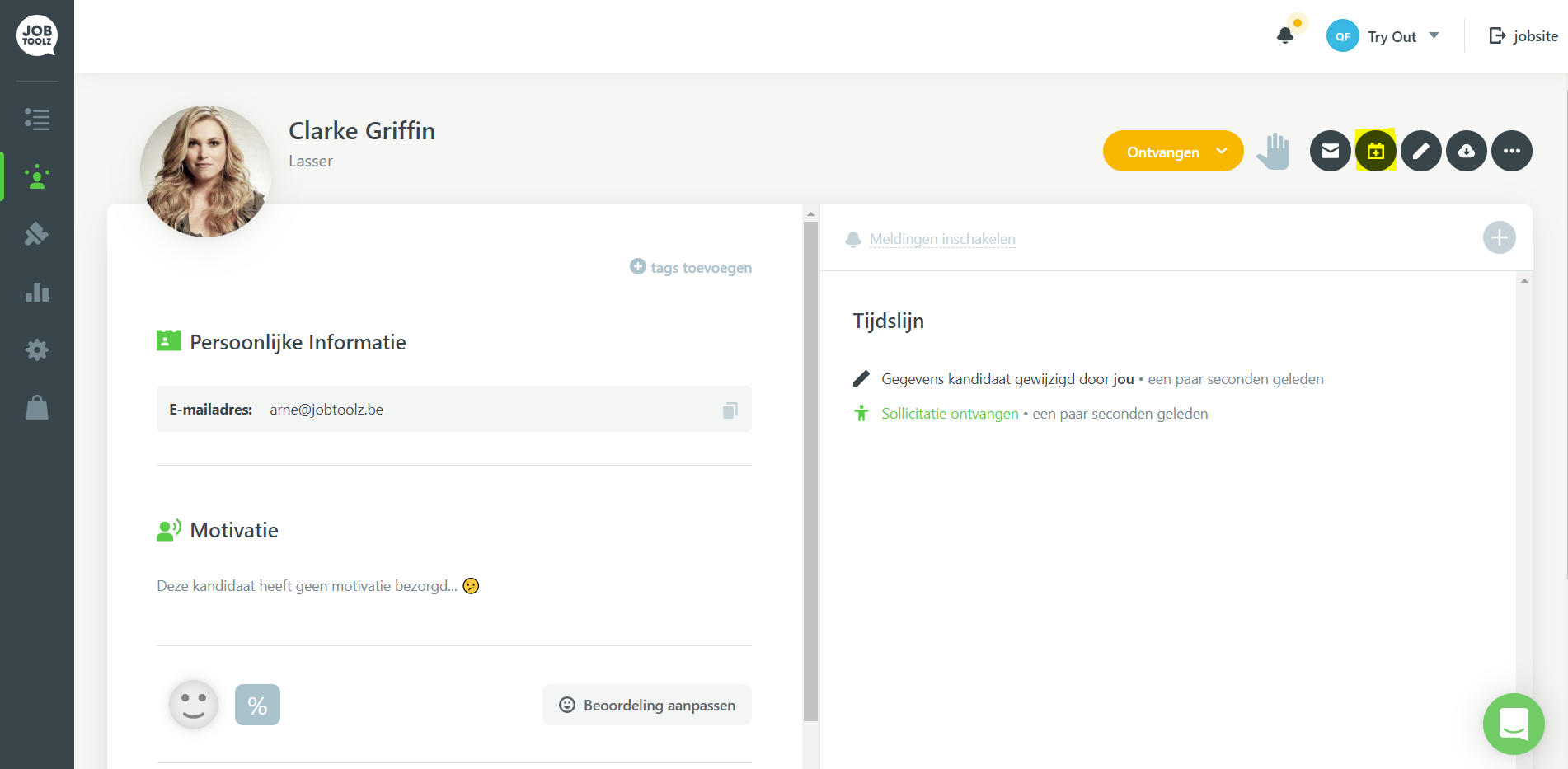Toggle the percent score button
The height and width of the screenshot is (769, 1568).
[257, 705]
